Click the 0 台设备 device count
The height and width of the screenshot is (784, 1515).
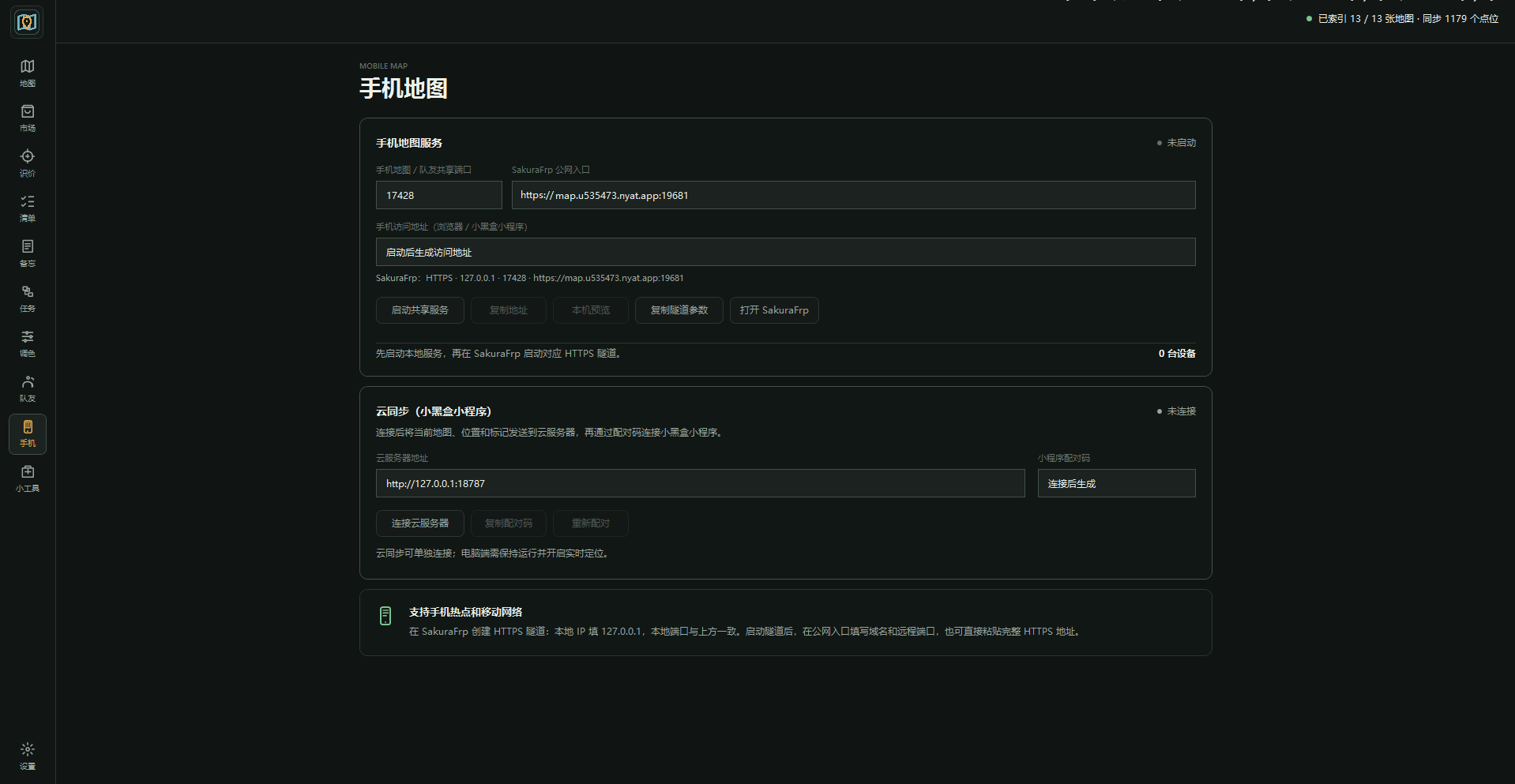coord(1177,354)
